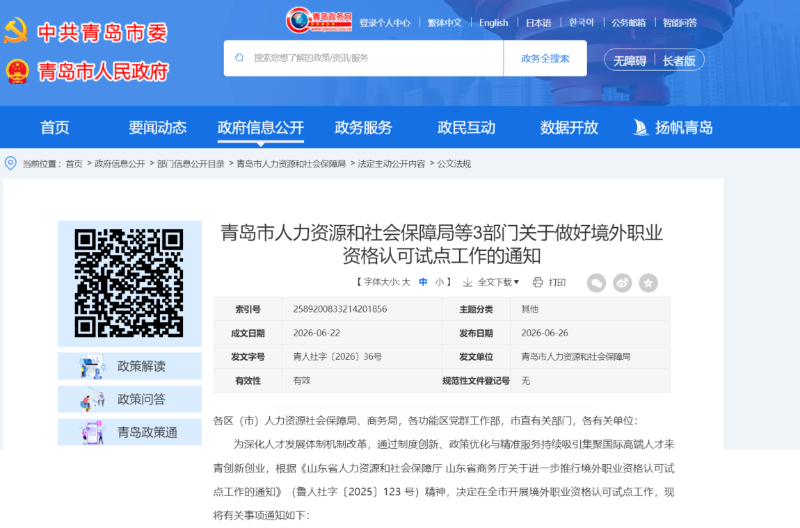Viewport: 800px width, 528px height.
Task: Click the article title heading
Action: 441,244
